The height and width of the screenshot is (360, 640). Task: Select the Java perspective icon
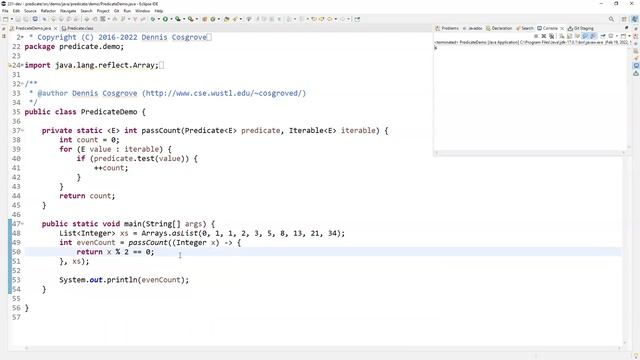pyautogui.click(x=634, y=19)
